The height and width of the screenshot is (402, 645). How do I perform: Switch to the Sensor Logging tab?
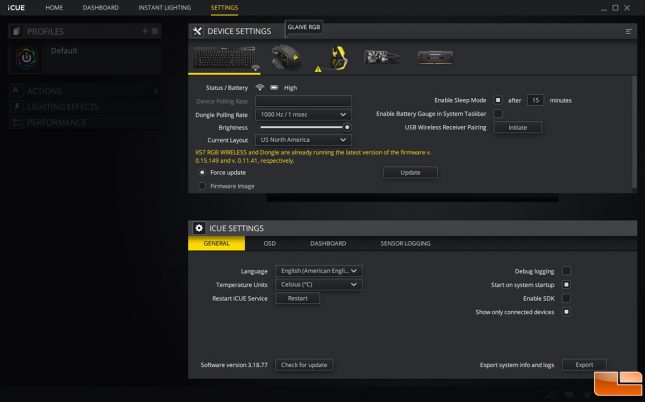point(405,243)
